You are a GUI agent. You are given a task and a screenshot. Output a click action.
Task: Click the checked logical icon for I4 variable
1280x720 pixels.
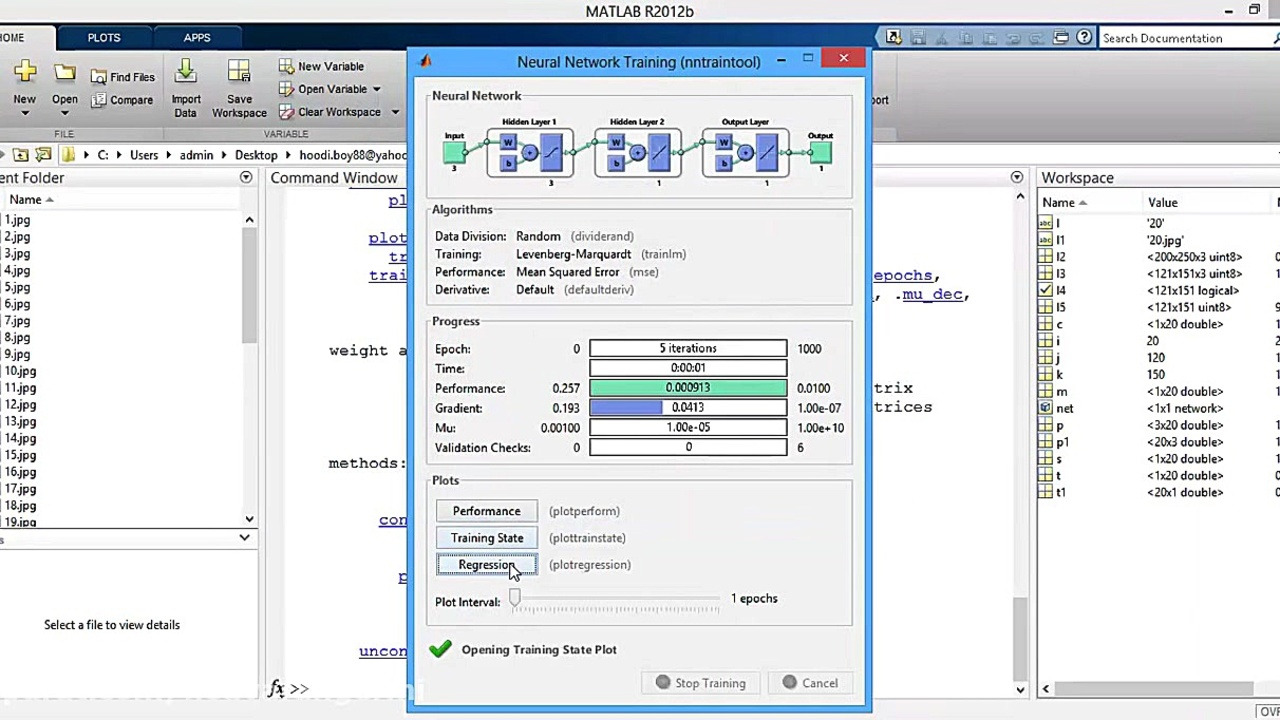[x=1046, y=290]
